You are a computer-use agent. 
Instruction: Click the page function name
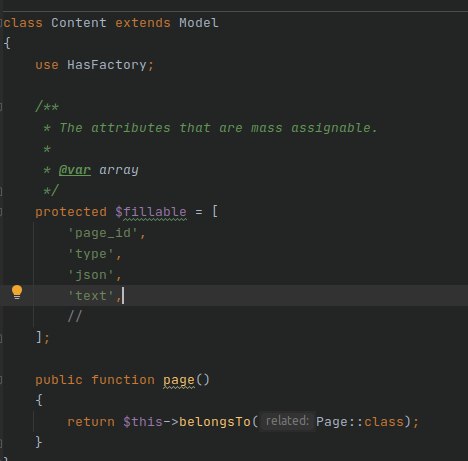179,380
